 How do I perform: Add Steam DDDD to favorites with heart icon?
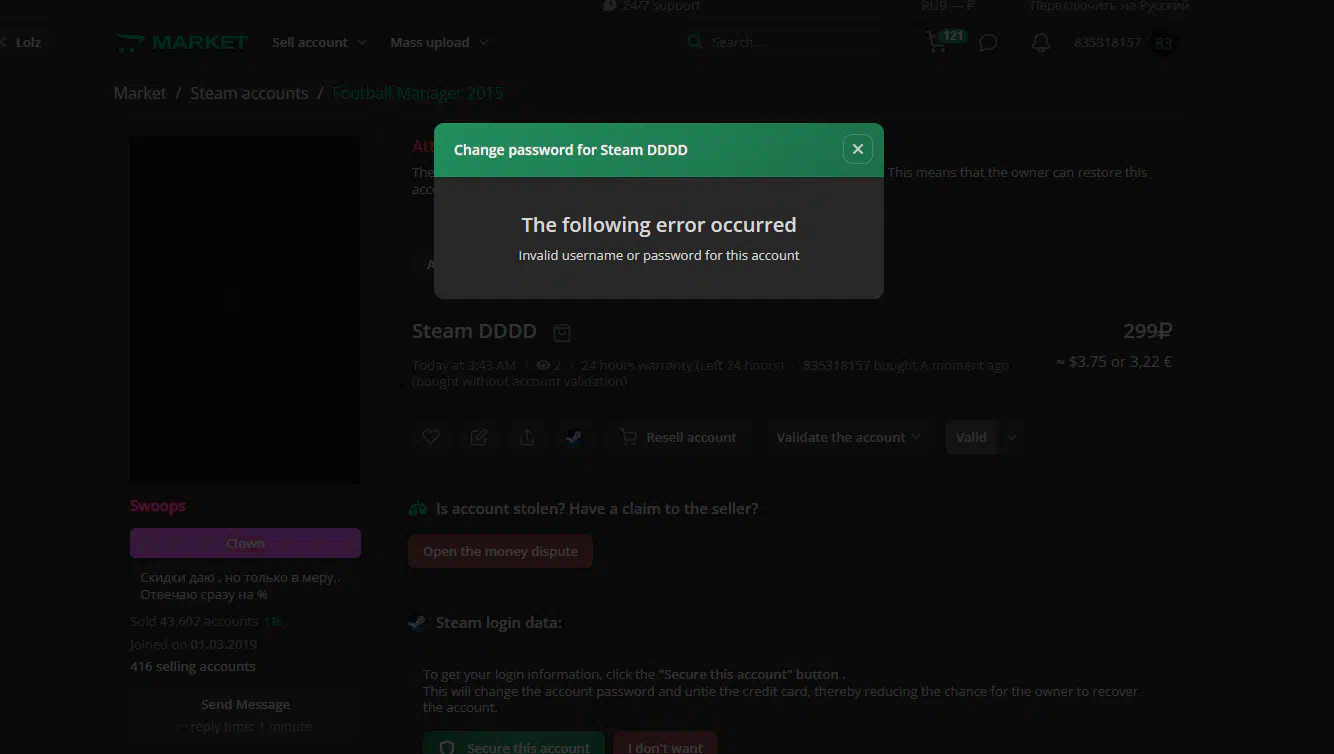[431, 437]
